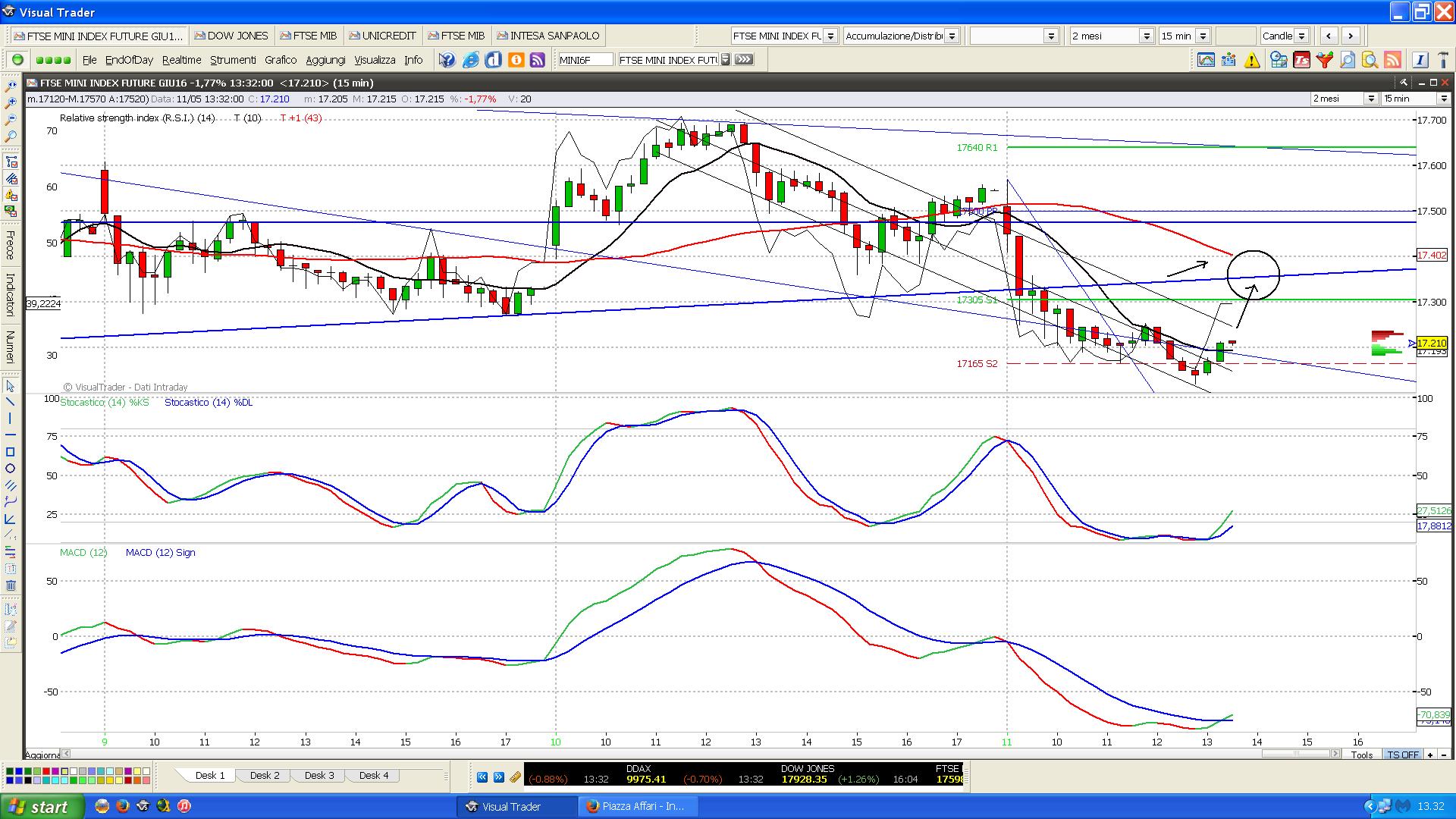The image size is (1456, 819).
Task: Launch Firefox from quick launch bar
Action: 122,806
